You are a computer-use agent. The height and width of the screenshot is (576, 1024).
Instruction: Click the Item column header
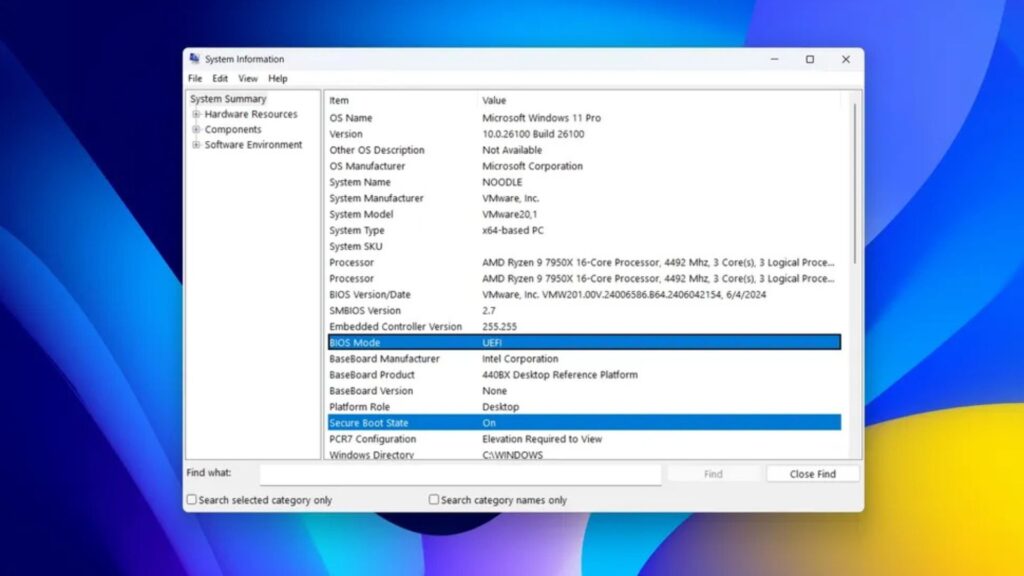tap(340, 100)
